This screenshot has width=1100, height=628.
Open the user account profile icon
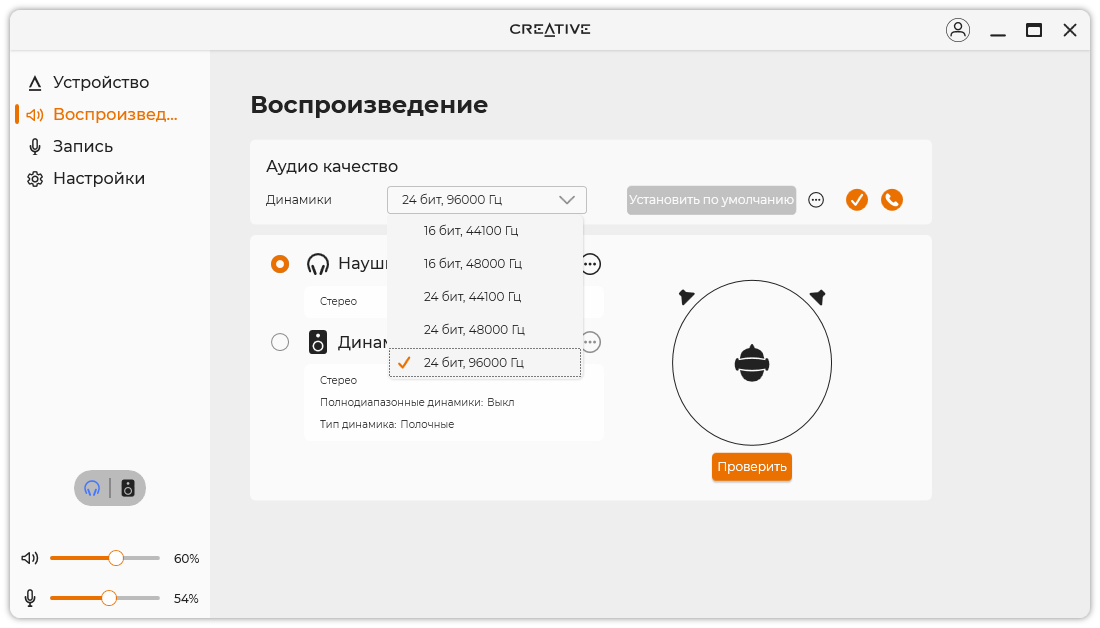[958, 30]
